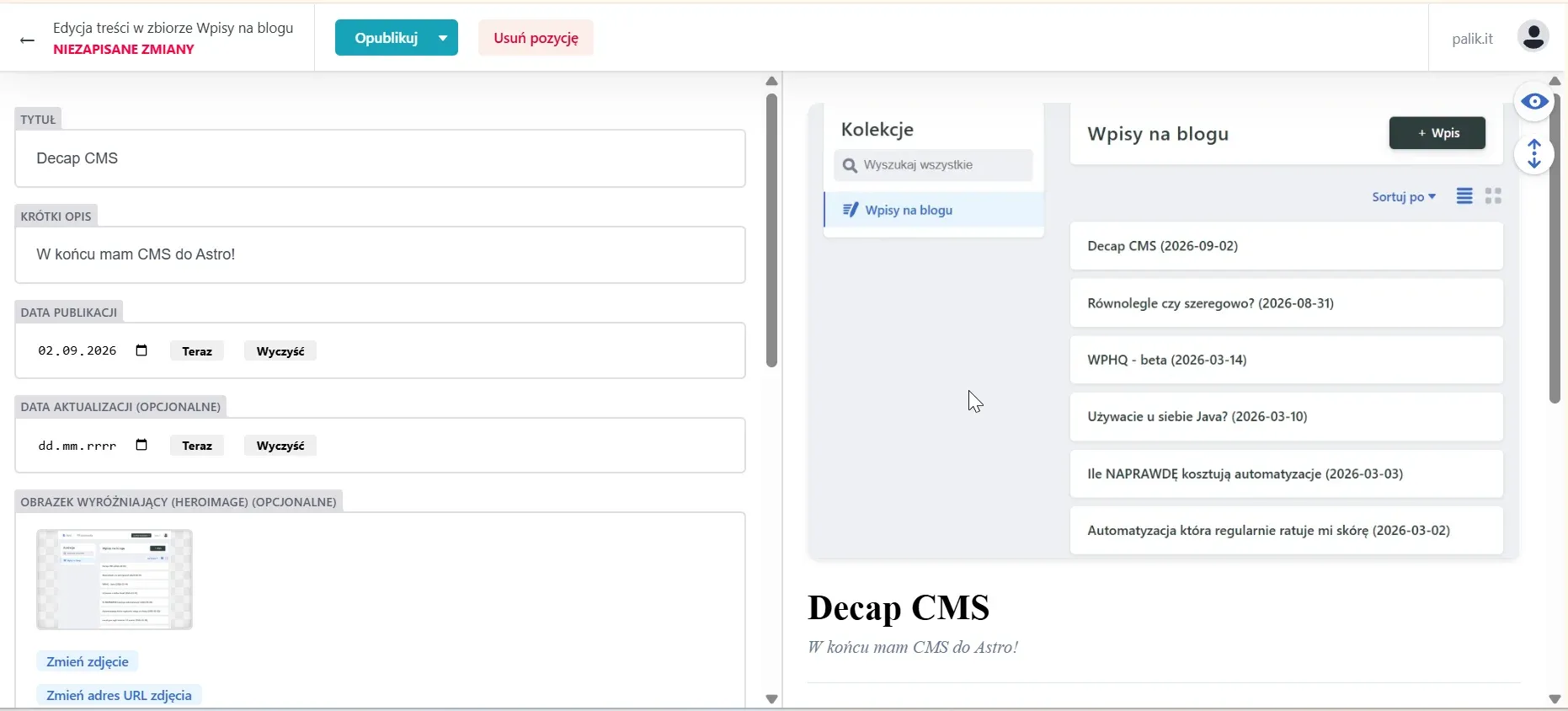Click the empty Data aktualizacji date field
This screenshot has width=1568, height=711.
point(77,446)
